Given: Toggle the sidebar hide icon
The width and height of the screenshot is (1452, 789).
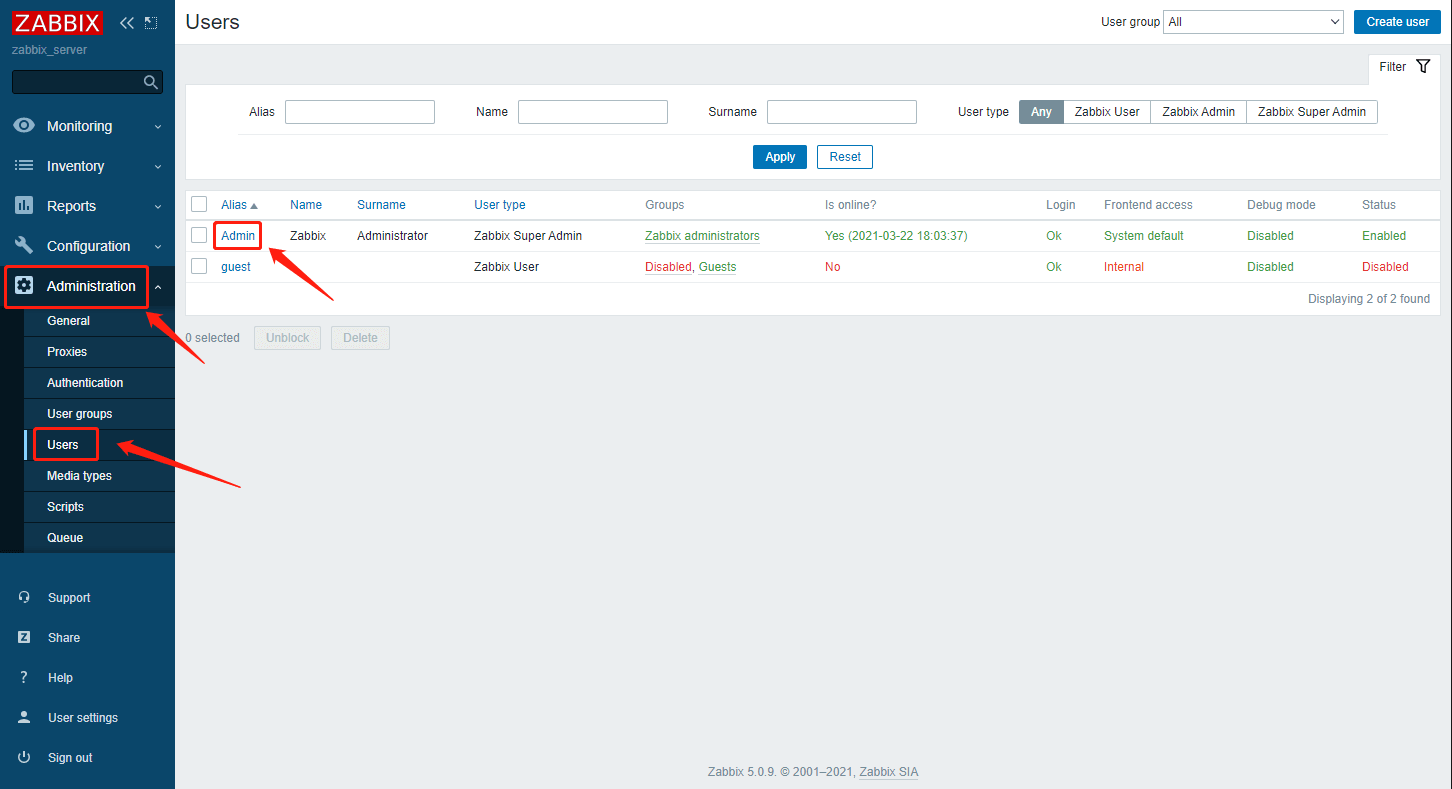Looking at the screenshot, I should pyautogui.click(x=151, y=23).
